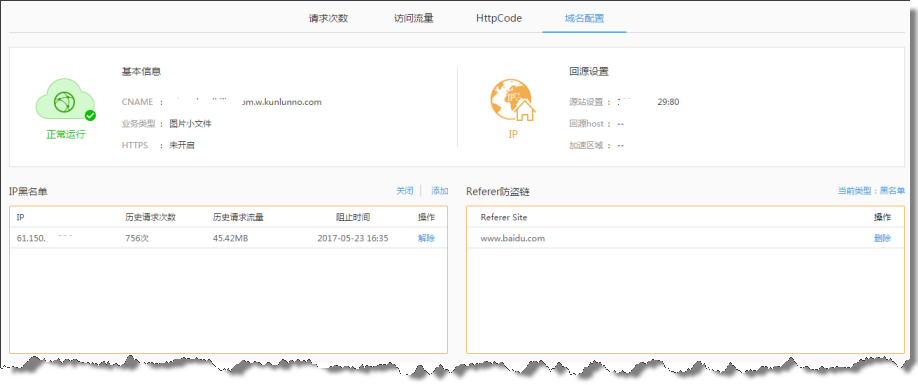The width and height of the screenshot is (918, 385).
Task: Click the 阻止时间 column header
Action: [x=352, y=217]
